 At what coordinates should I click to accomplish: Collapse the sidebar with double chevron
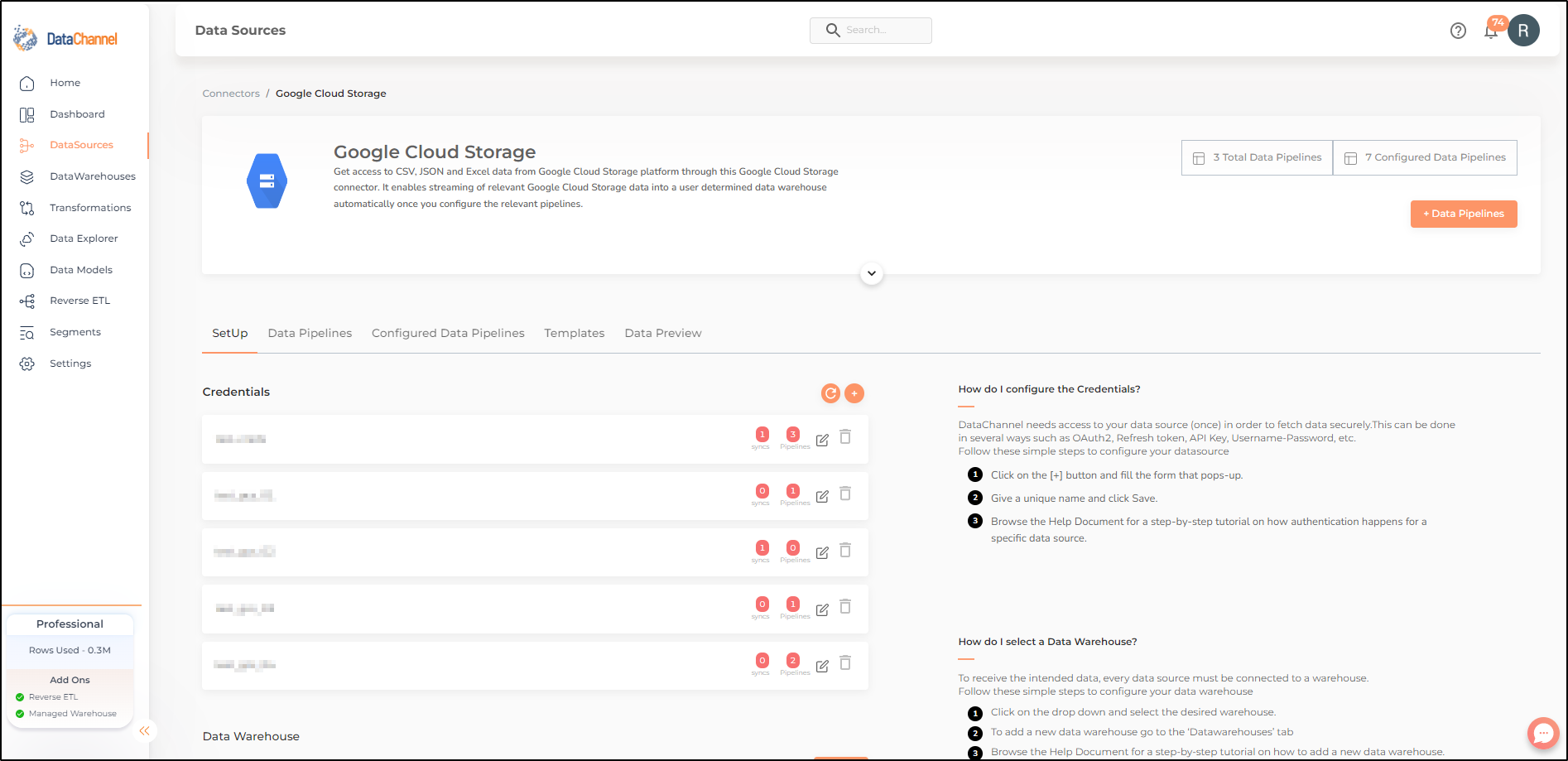click(145, 730)
